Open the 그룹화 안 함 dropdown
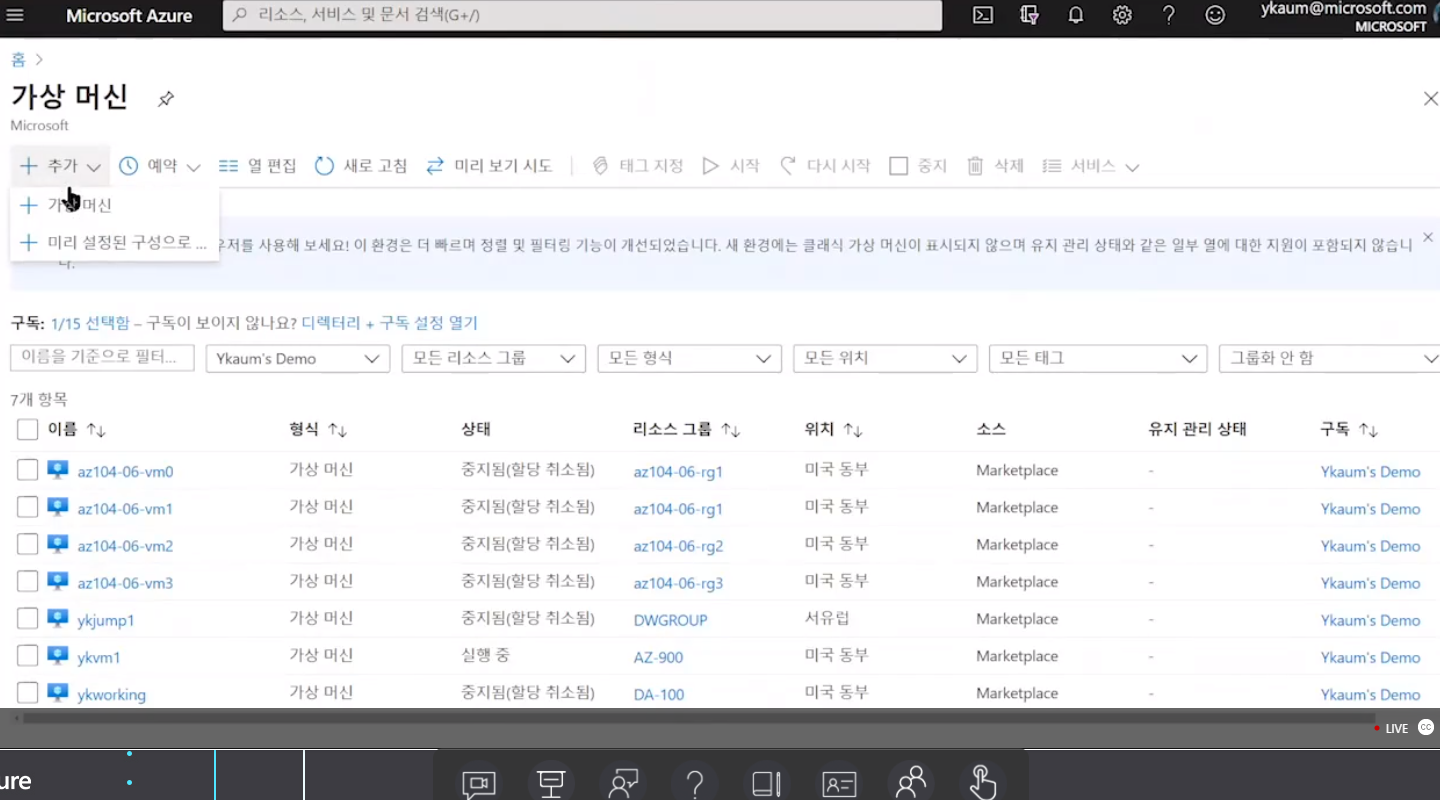 (1329, 358)
